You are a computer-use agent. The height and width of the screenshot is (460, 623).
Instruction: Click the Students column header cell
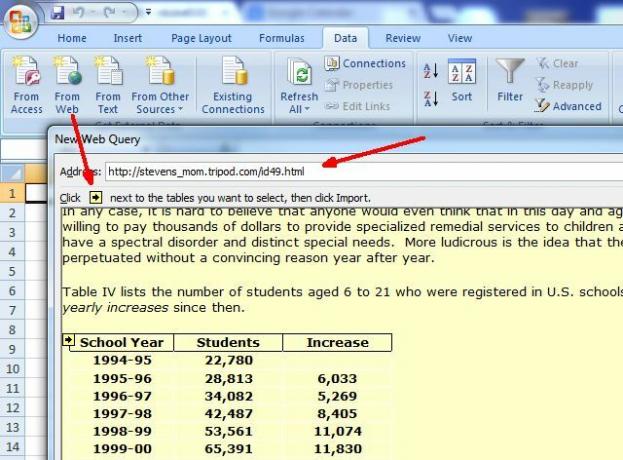tap(228, 342)
